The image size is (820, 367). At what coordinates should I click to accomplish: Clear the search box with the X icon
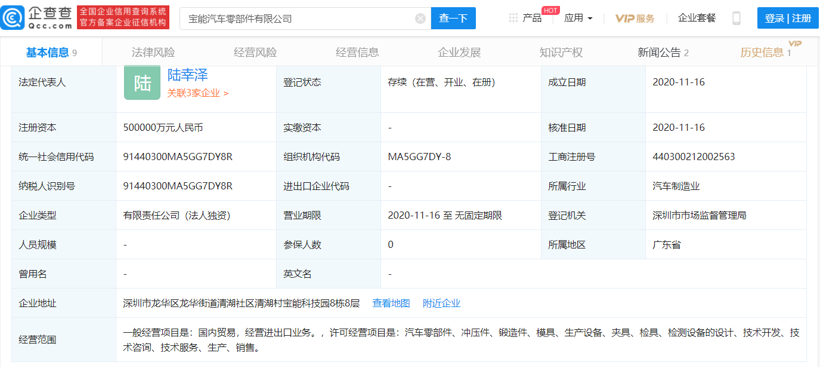420,19
